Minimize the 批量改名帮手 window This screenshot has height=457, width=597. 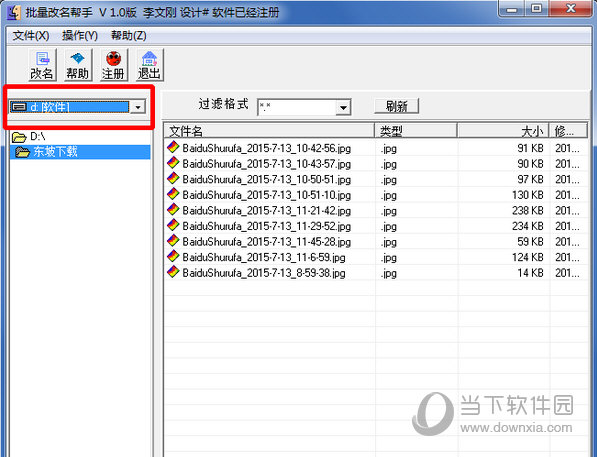(x=512, y=9)
